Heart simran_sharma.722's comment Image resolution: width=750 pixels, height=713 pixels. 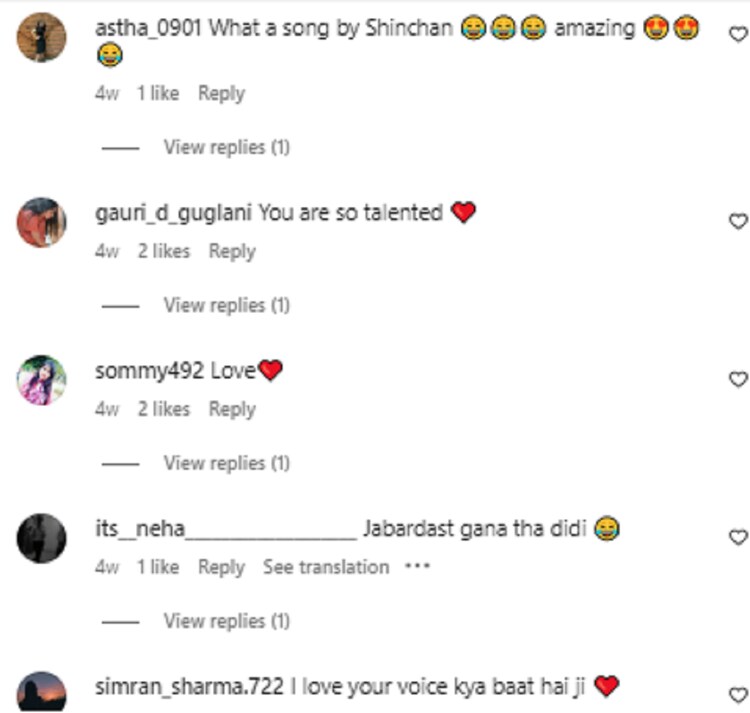[x=738, y=694]
